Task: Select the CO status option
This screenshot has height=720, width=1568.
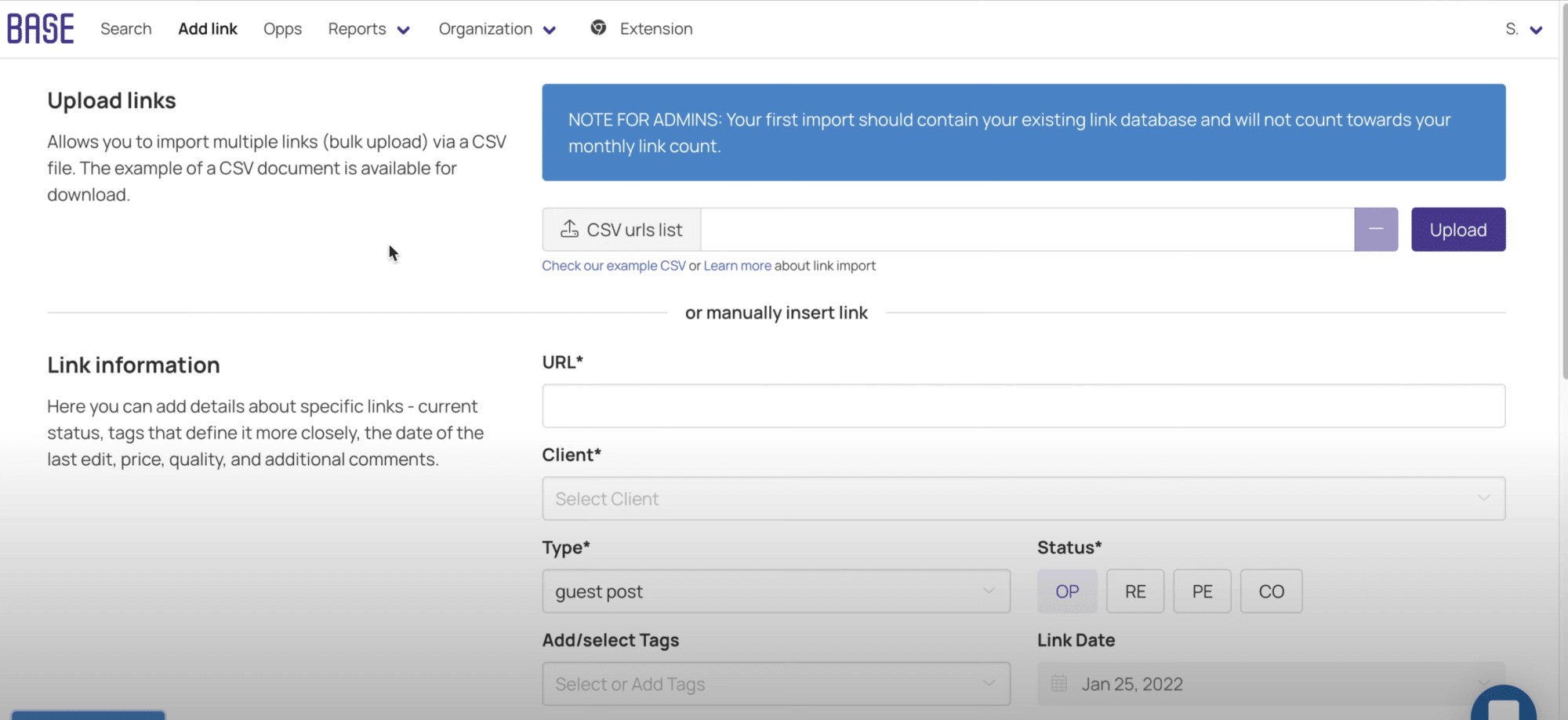Action: pyautogui.click(x=1271, y=591)
